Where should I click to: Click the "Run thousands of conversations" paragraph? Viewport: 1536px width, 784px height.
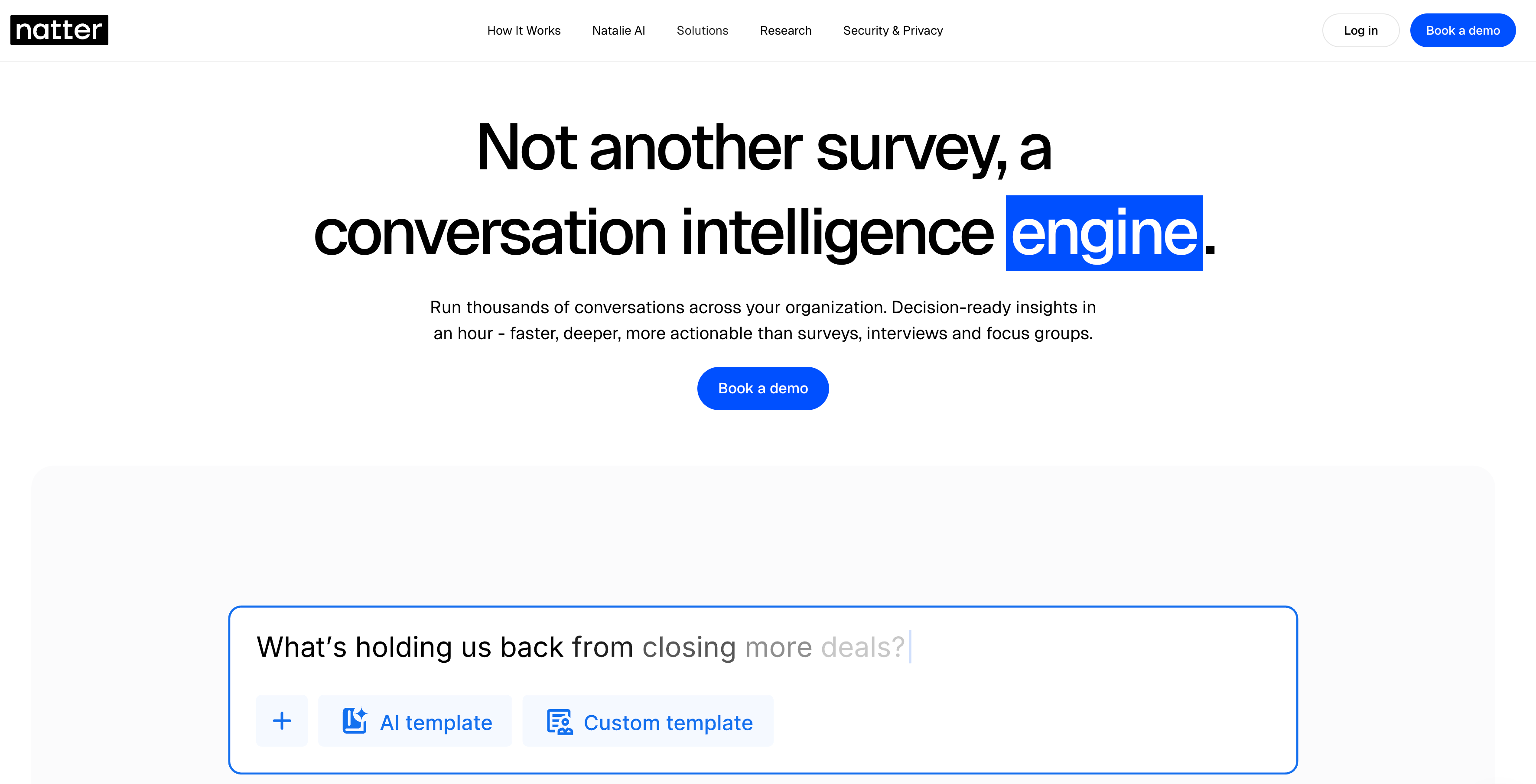pos(763,320)
